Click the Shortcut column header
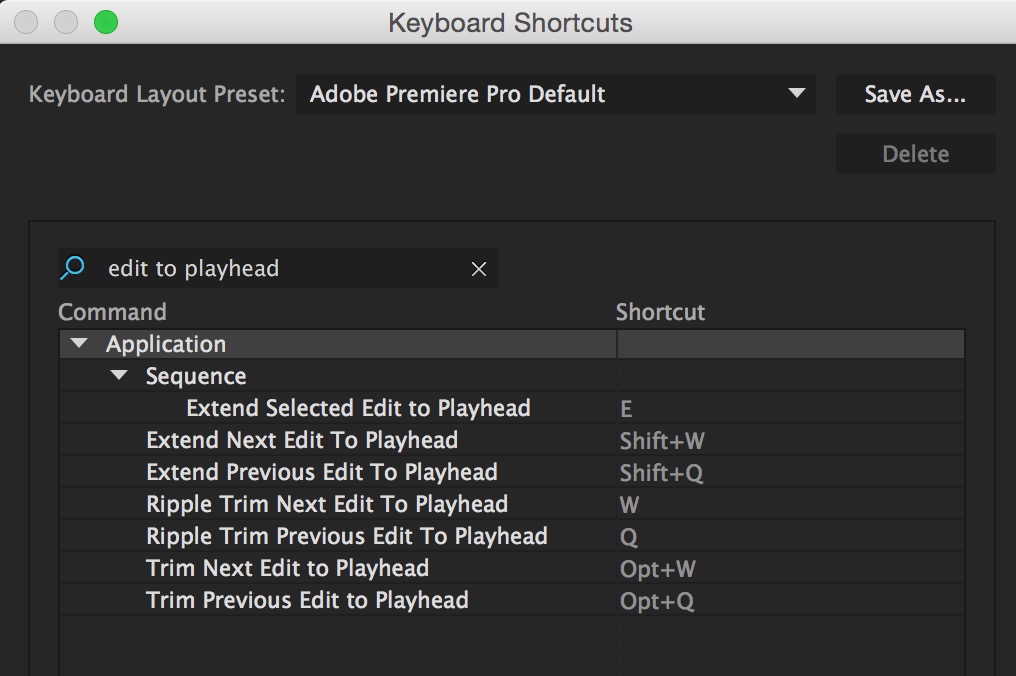 660,312
